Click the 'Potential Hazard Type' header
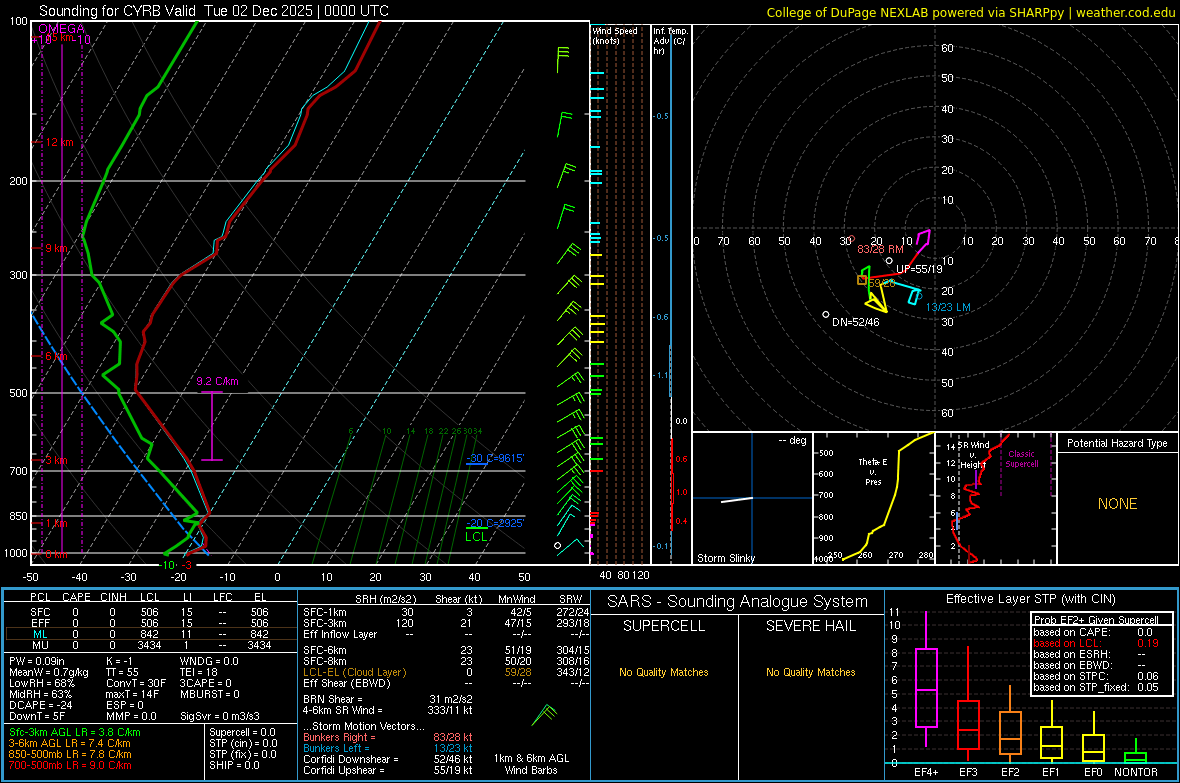The image size is (1180, 783). pyautogui.click(x=1117, y=443)
